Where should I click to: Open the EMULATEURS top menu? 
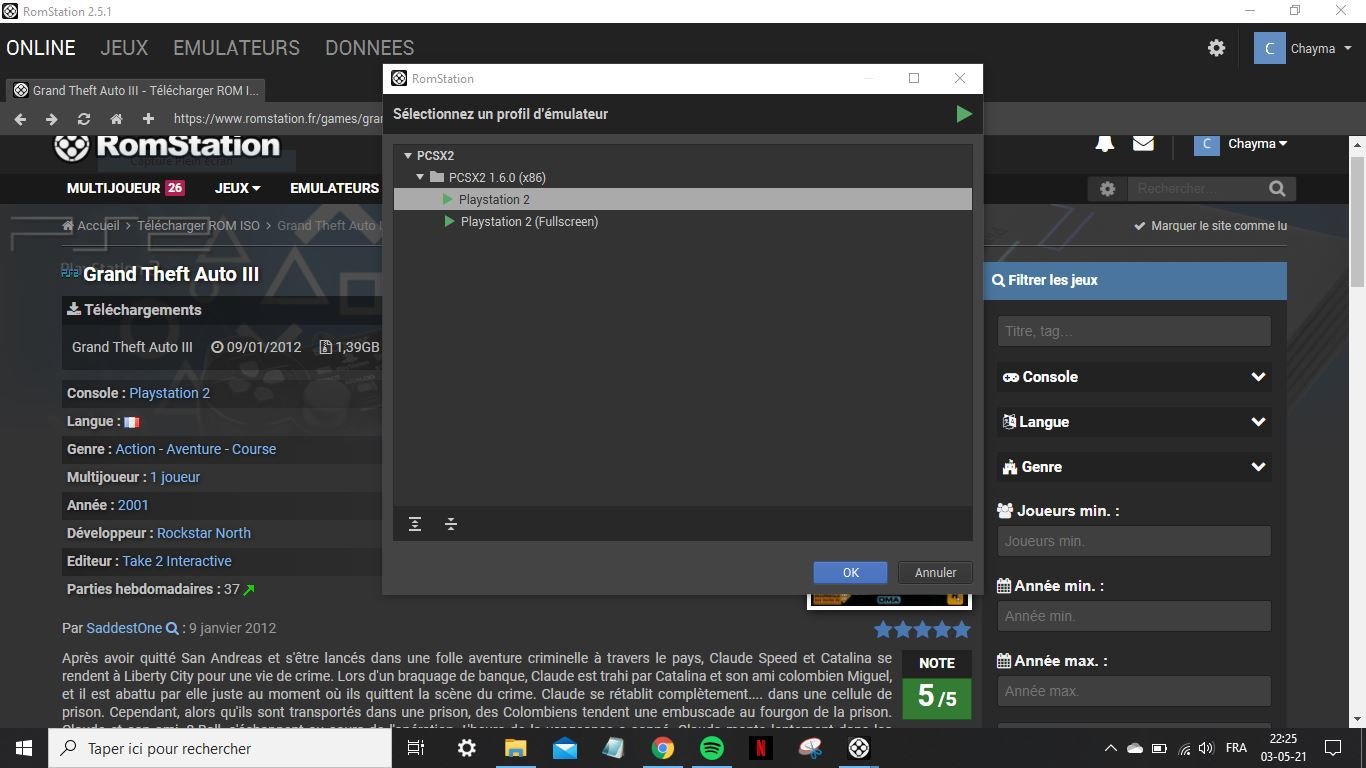pyautogui.click(x=236, y=48)
